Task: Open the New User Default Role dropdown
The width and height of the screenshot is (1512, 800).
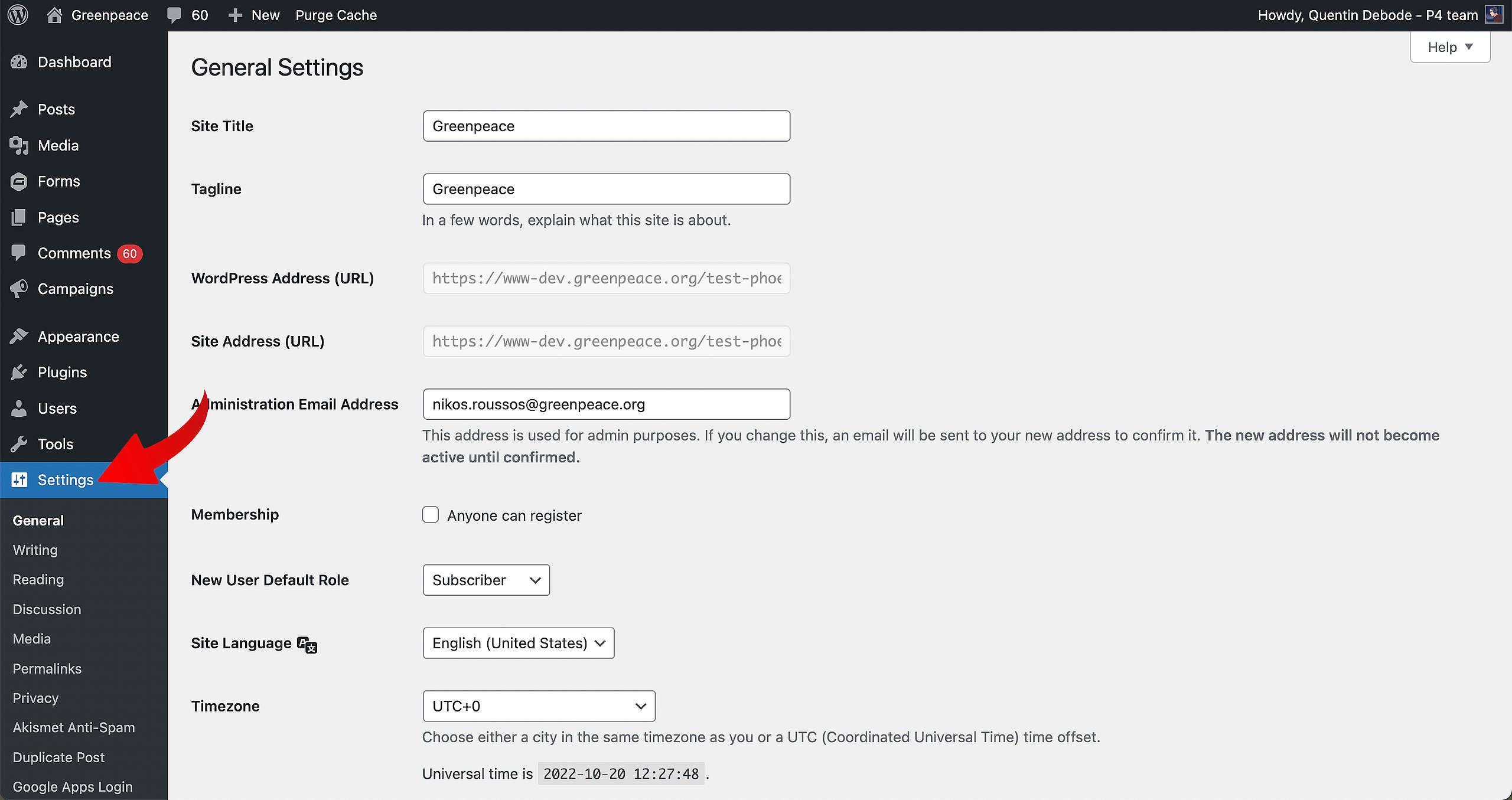Action: coord(486,580)
